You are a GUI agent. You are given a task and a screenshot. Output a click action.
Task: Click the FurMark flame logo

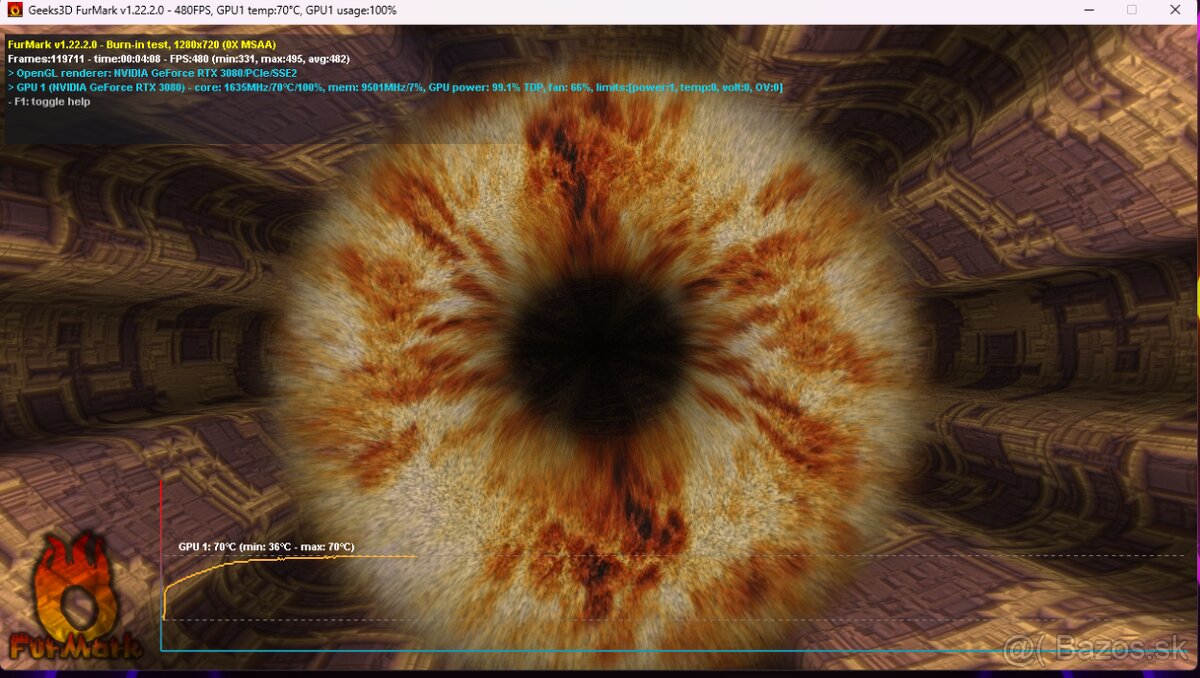tap(74, 597)
